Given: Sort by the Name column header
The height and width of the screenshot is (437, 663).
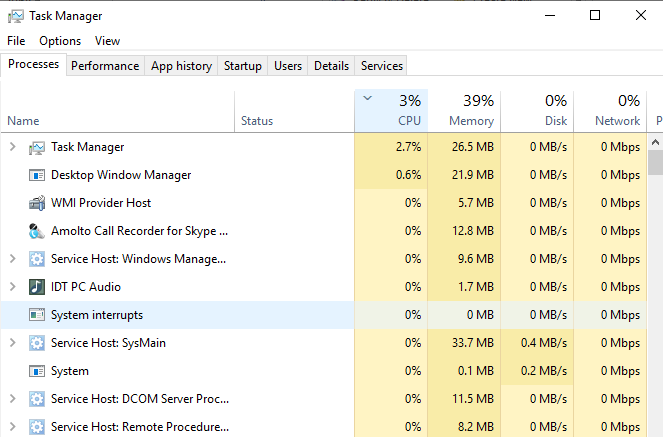Looking at the screenshot, I should (x=118, y=111).
